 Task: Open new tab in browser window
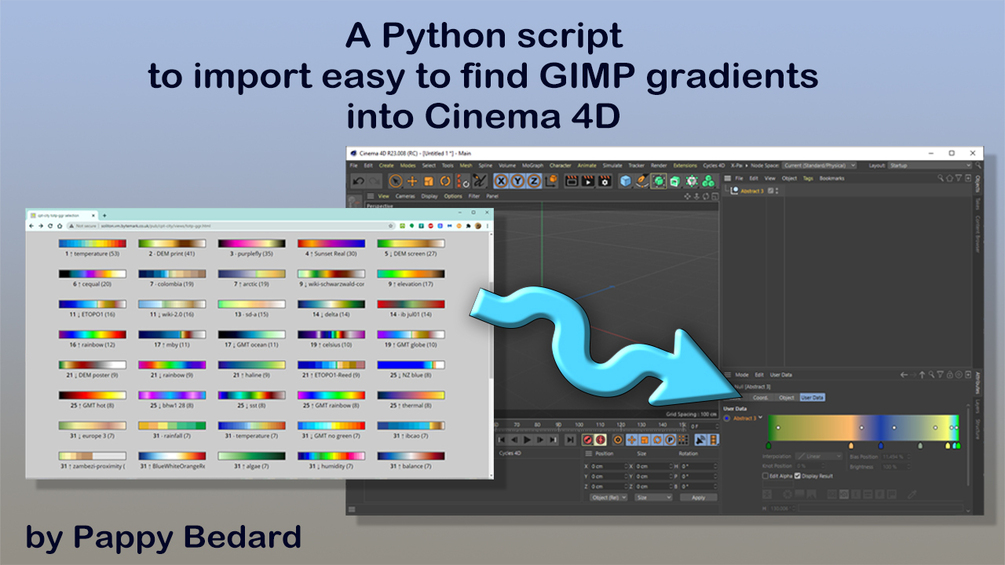click(x=104, y=215)
